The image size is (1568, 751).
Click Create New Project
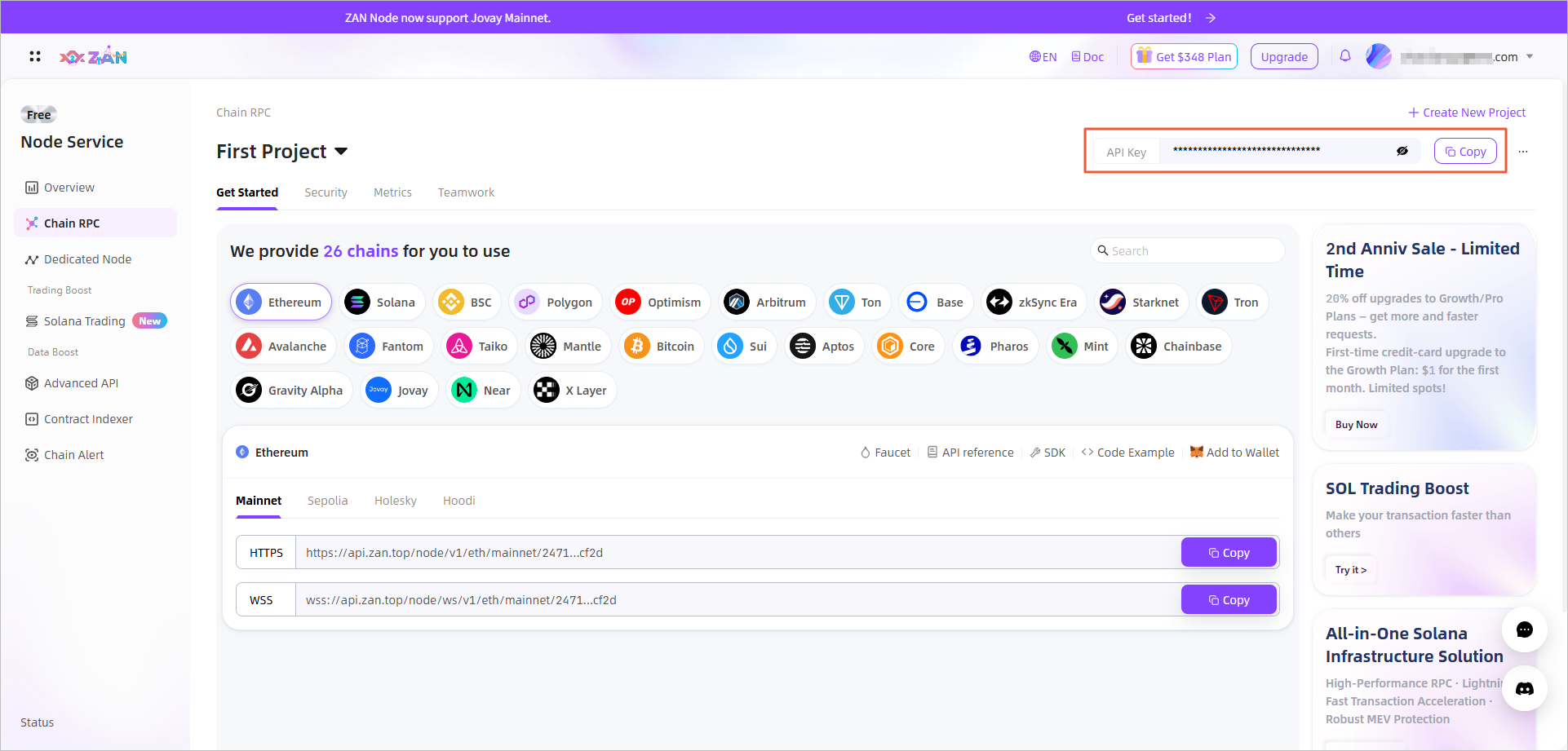click(x=1467, y=113)
